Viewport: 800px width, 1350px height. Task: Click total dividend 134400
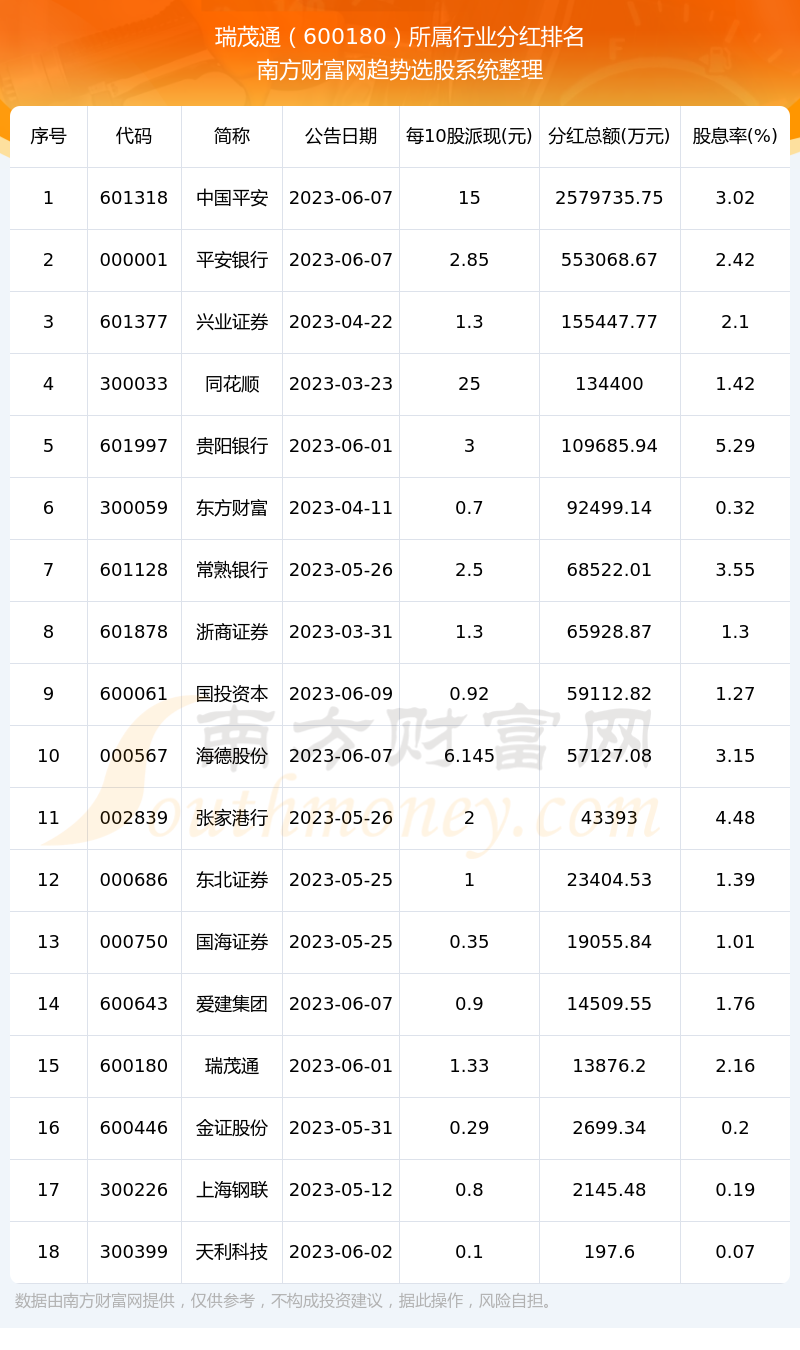pyautogui.click(x=609, y=384)
